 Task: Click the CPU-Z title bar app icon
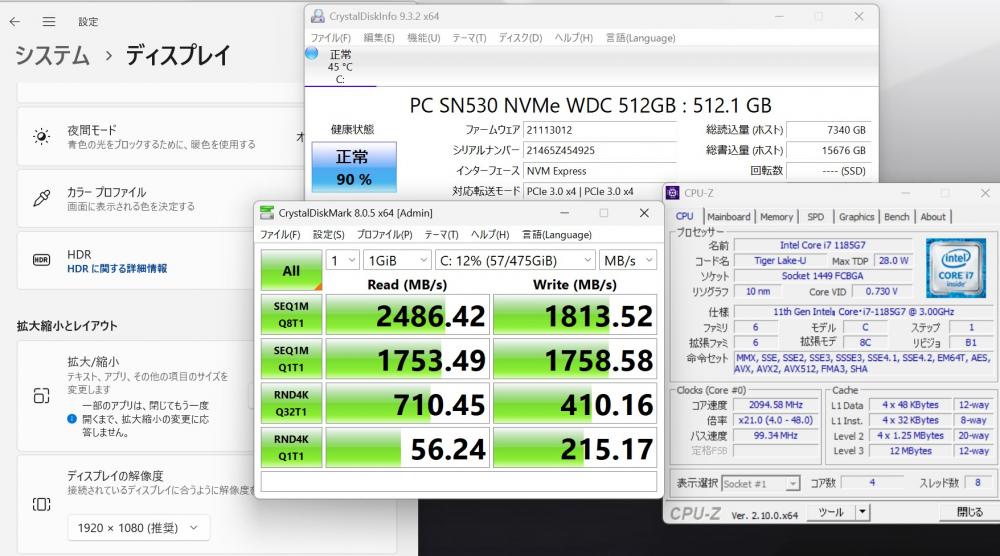pos(672,193)
